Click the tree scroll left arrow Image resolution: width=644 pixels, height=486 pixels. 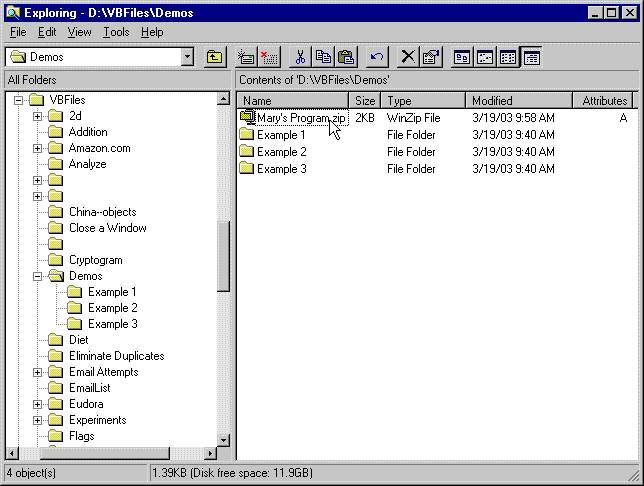12,453
